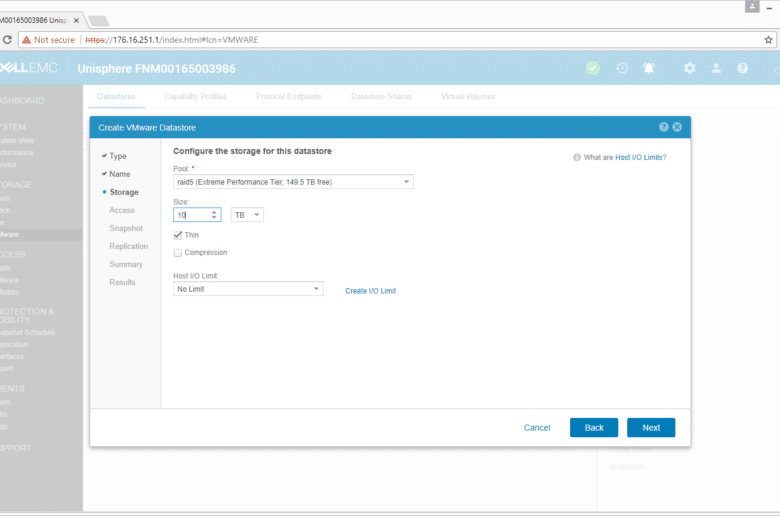Viewport: 780px width, 516px height.
Task: Toggle the Thin checkbox
Action: pyautogui.click(x=178, y=235)
